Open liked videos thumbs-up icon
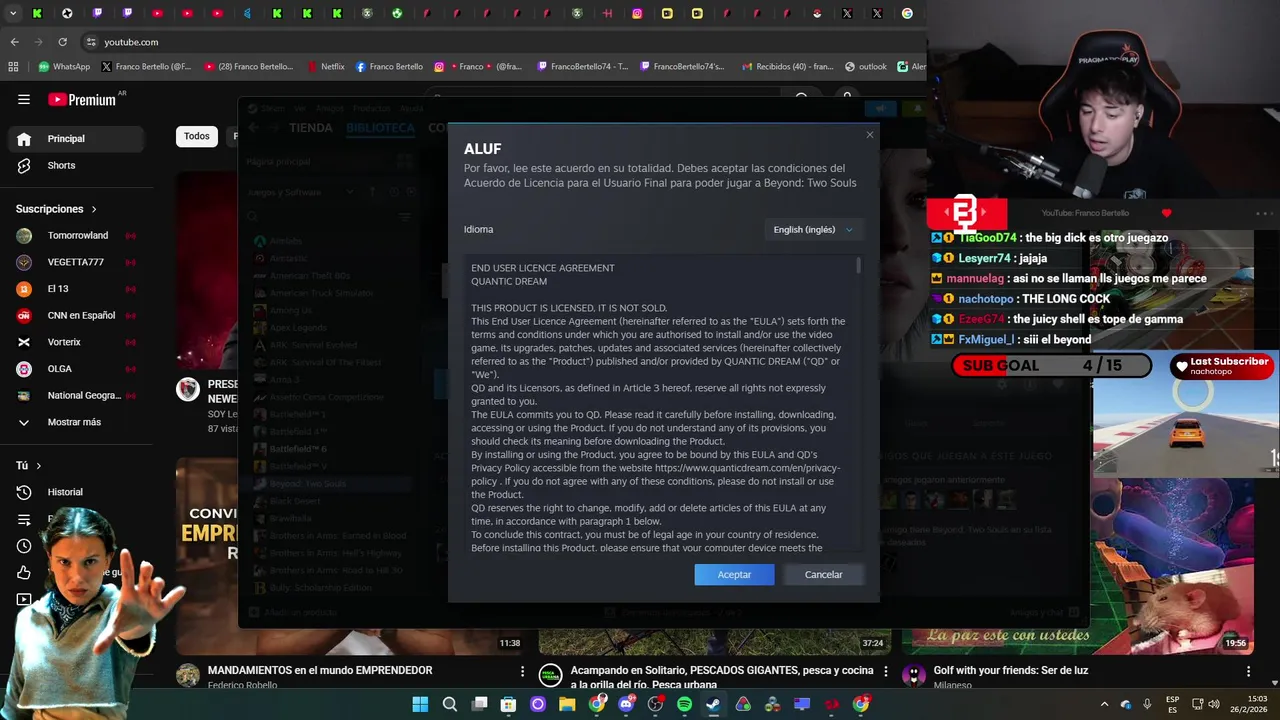 tap(24, 573)
